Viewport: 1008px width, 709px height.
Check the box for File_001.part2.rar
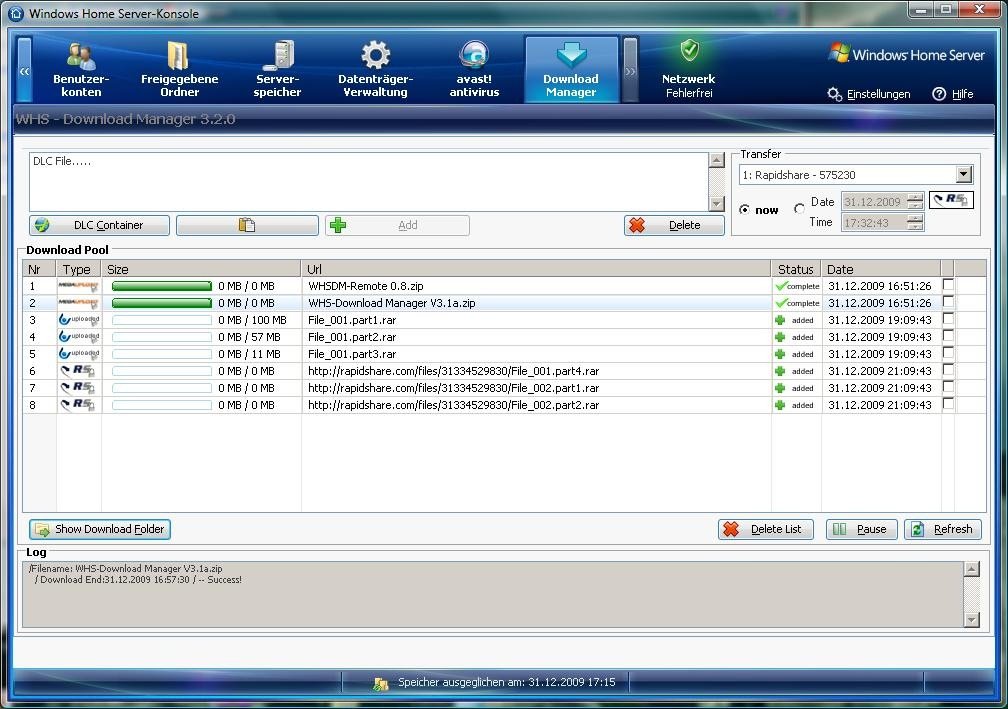pyautogui.click(x=948, y=336)
